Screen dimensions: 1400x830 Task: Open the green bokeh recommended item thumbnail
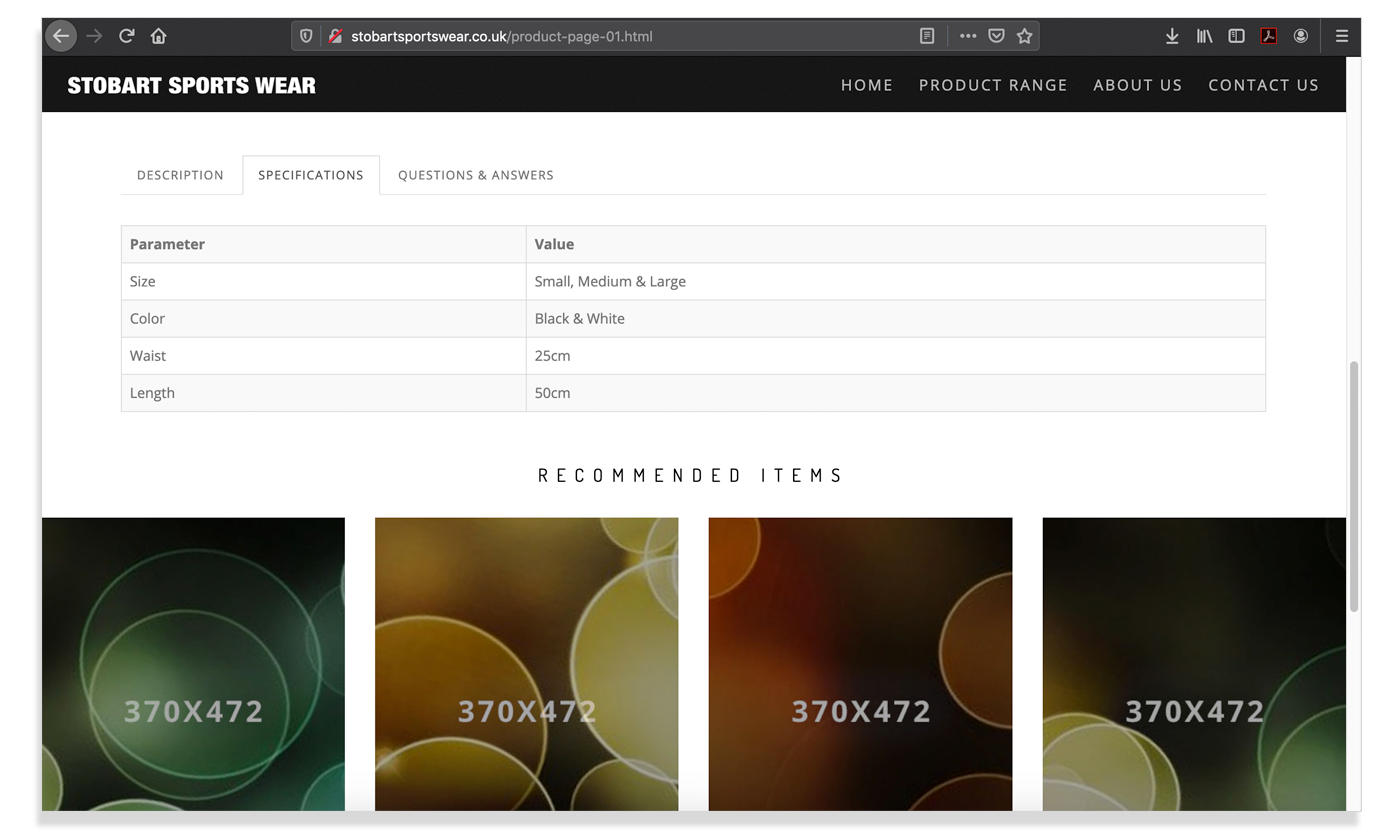point(193,664)
